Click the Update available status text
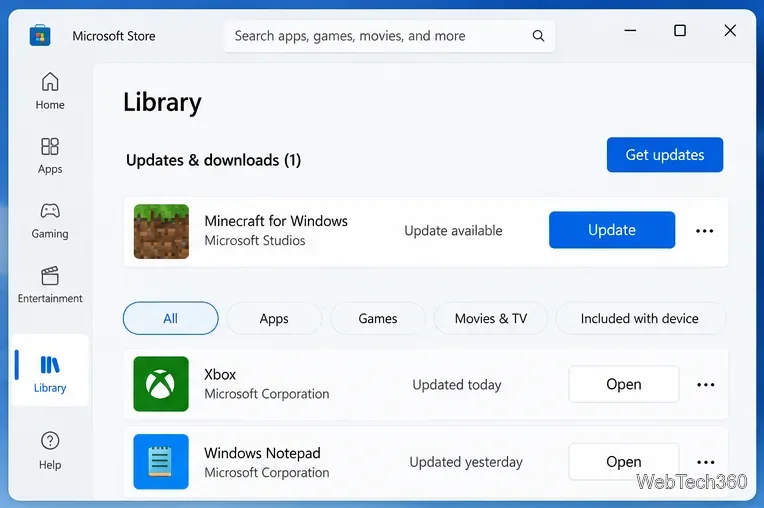 click(453, 230)
